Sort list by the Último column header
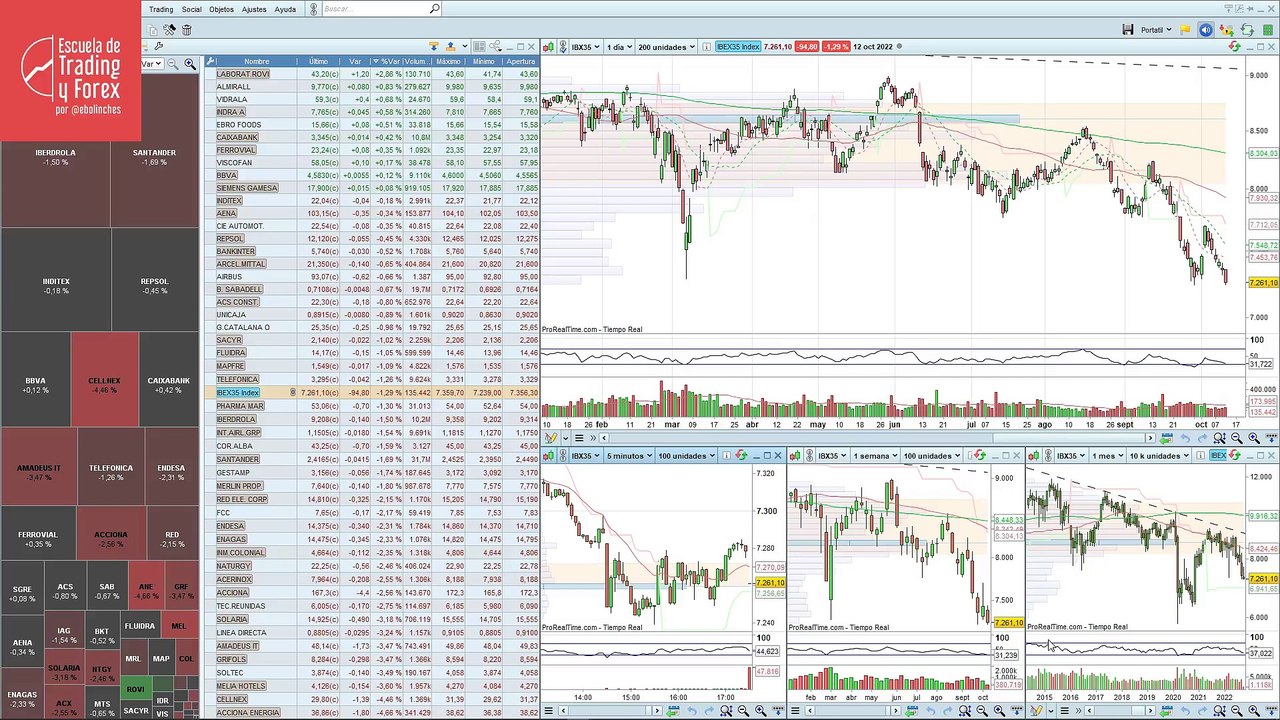The image size is (1280, 720). 319,61
